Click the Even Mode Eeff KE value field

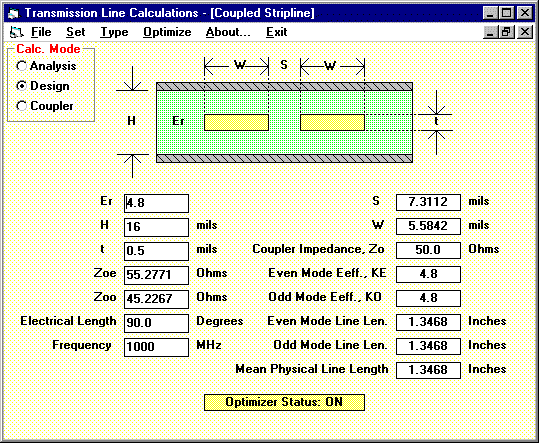[x=428, y=274]
